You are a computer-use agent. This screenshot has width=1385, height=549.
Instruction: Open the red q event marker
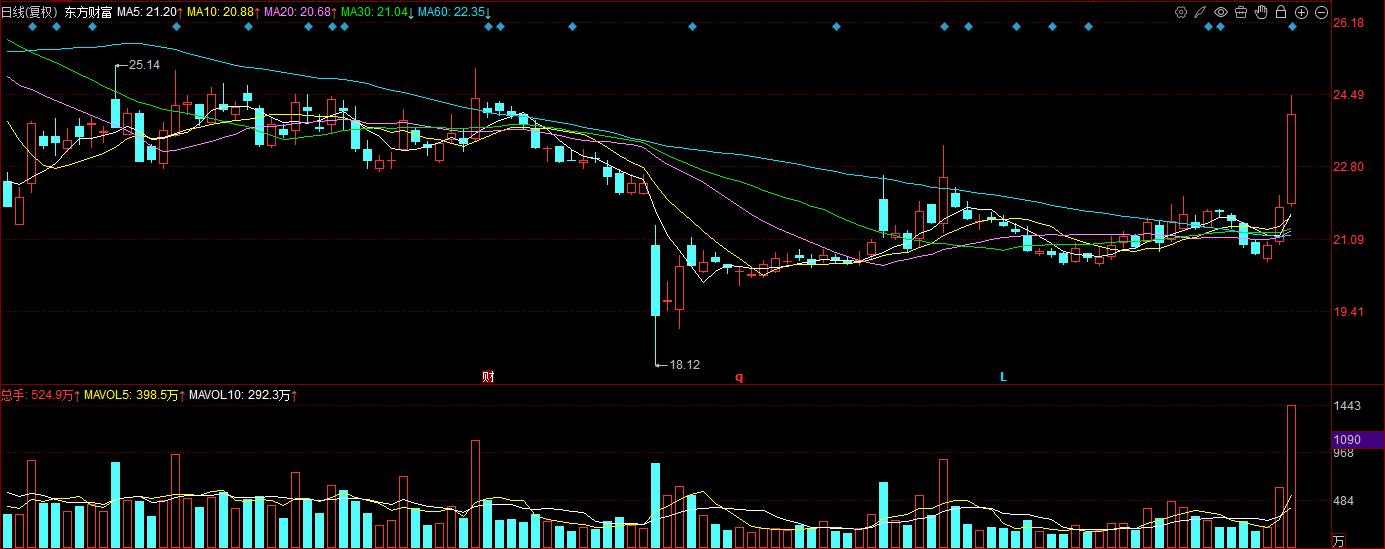coord(739,377)
